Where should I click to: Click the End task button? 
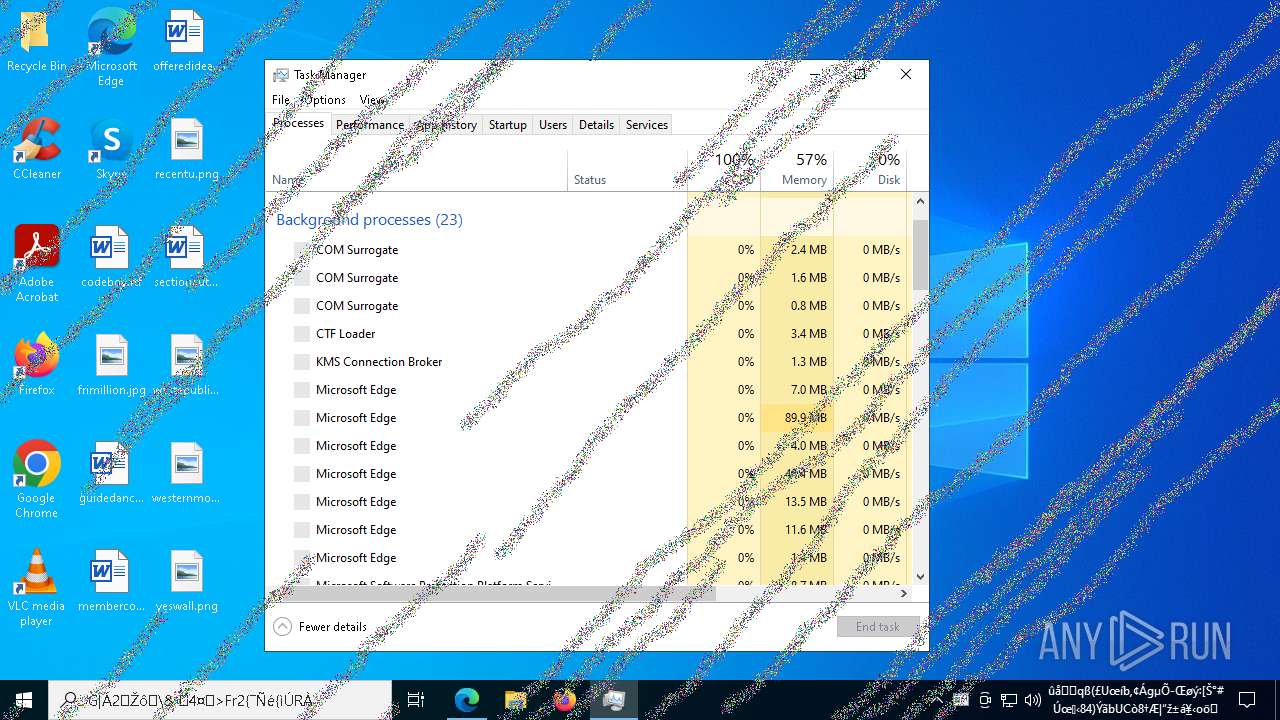[878, 627]
